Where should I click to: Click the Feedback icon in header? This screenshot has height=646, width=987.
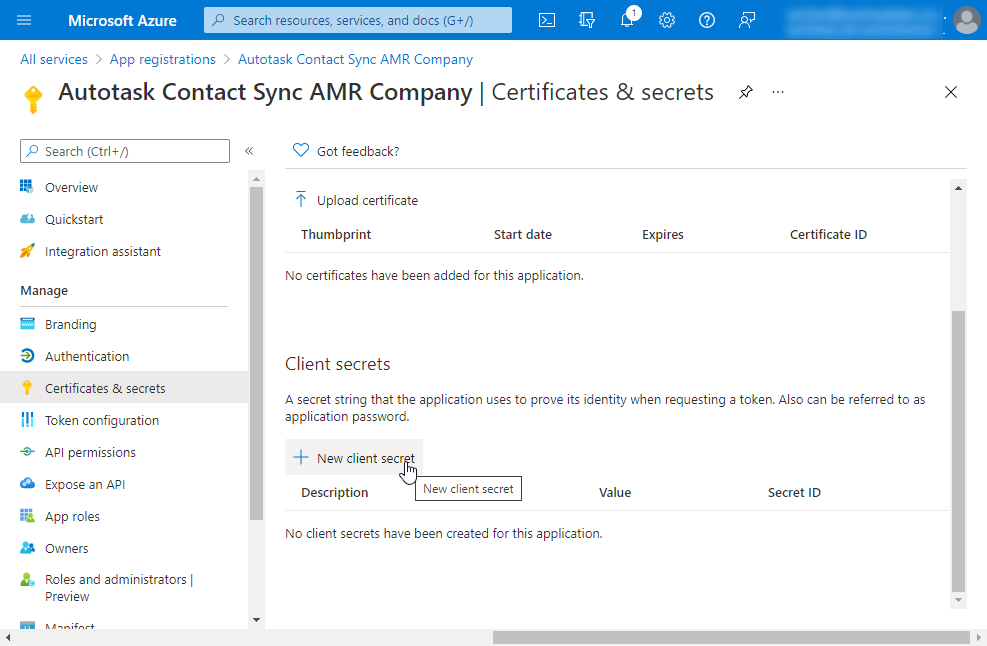point(747,20)
